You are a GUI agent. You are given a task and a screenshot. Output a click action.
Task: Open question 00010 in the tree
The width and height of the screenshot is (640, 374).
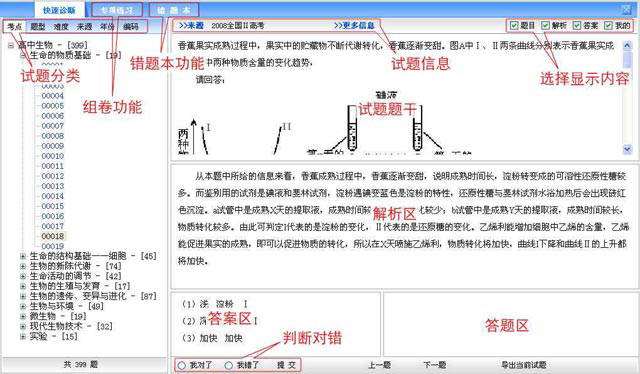(53, 156)
